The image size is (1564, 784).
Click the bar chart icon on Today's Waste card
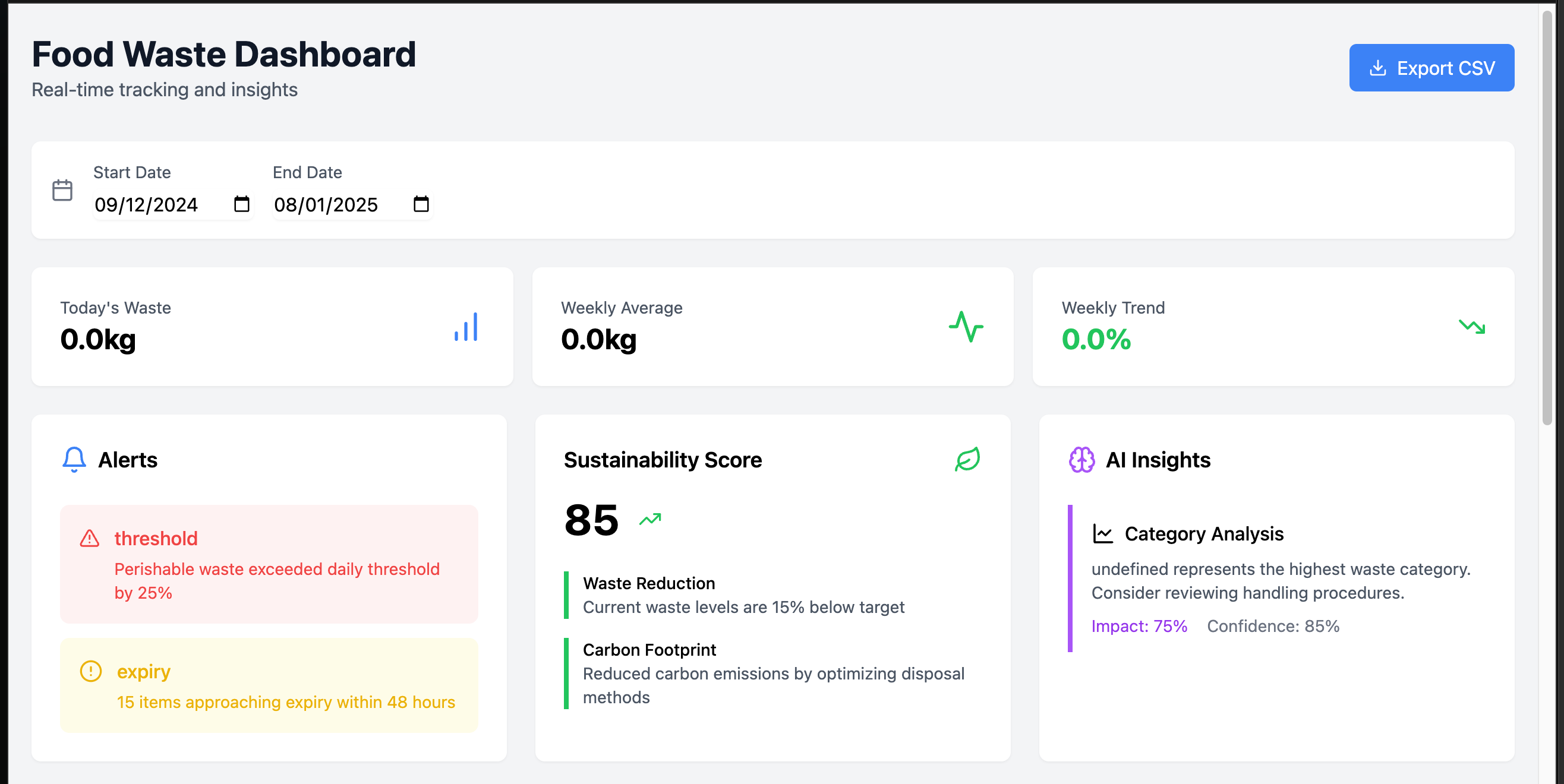[x=465, y=328]
